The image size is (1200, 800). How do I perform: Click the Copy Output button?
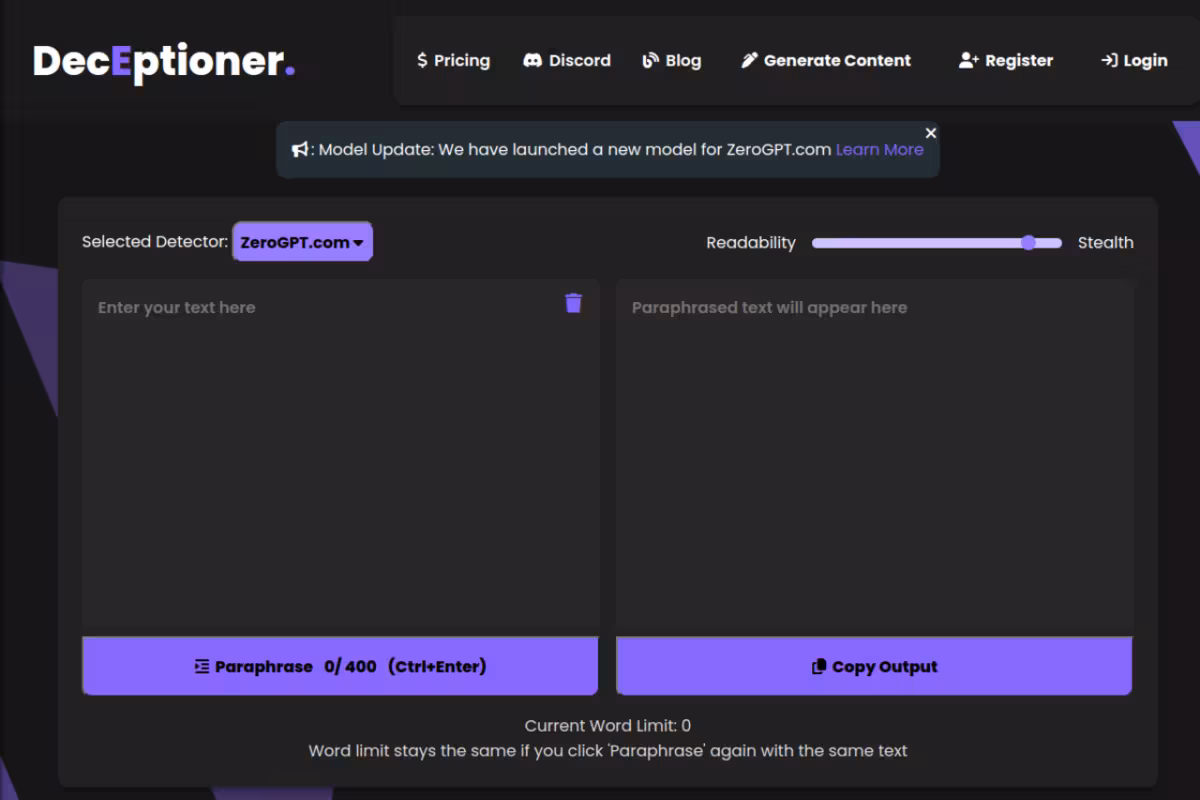pyautogui.click(x=874, y=666)
